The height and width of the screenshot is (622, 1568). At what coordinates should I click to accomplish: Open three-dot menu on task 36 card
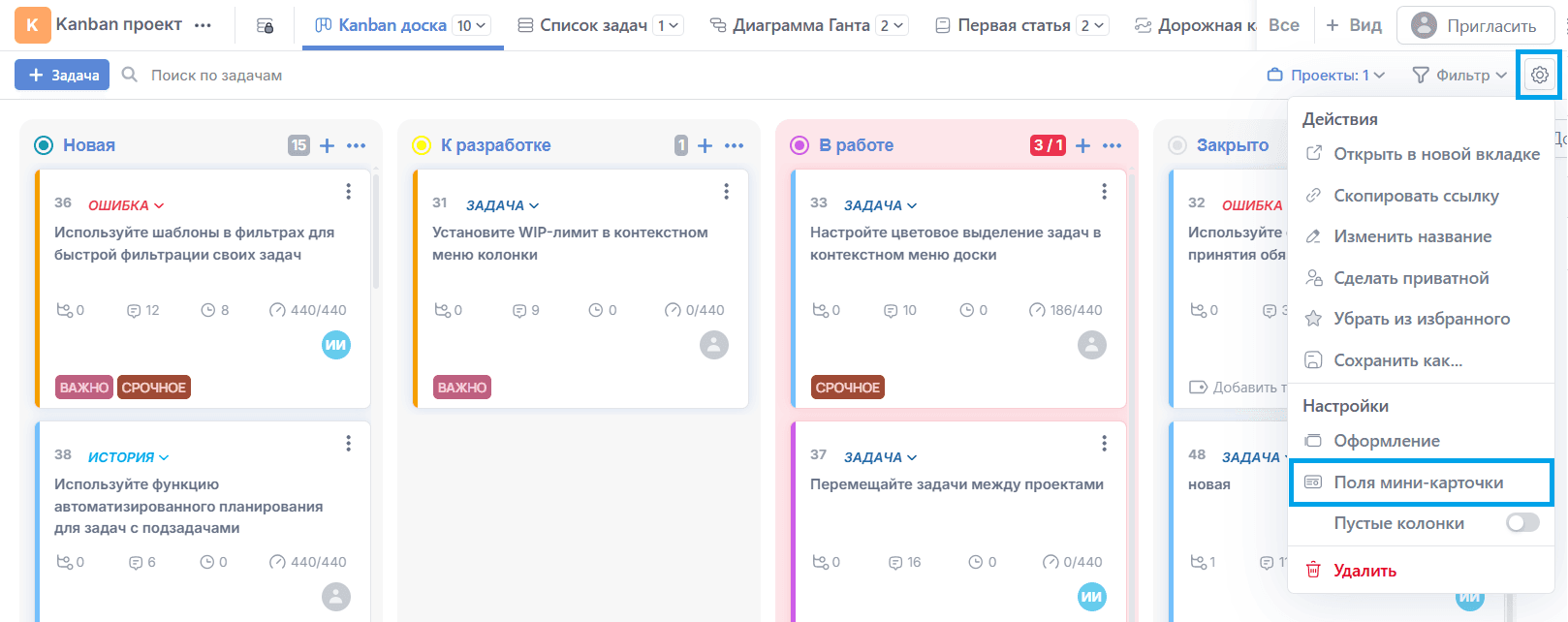tap(348, 192)
